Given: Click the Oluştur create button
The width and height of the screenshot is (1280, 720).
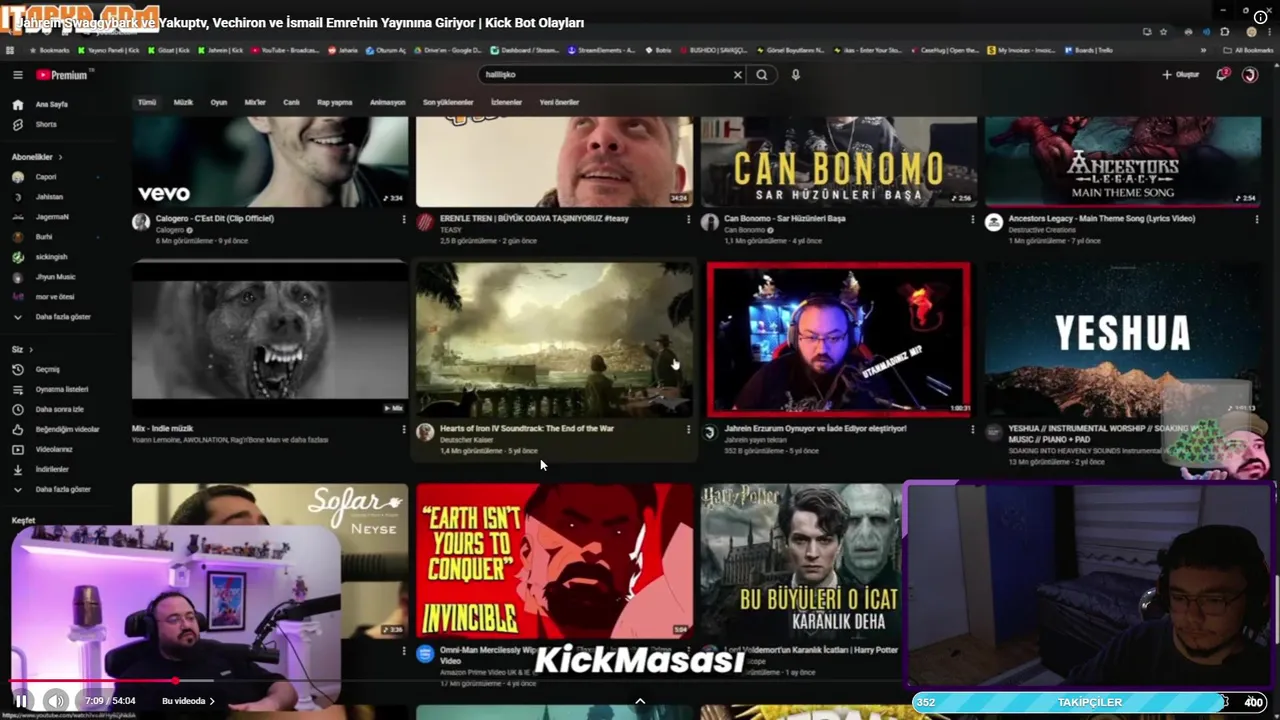Looking at the screenshot, I should [x=1181, y=75].
